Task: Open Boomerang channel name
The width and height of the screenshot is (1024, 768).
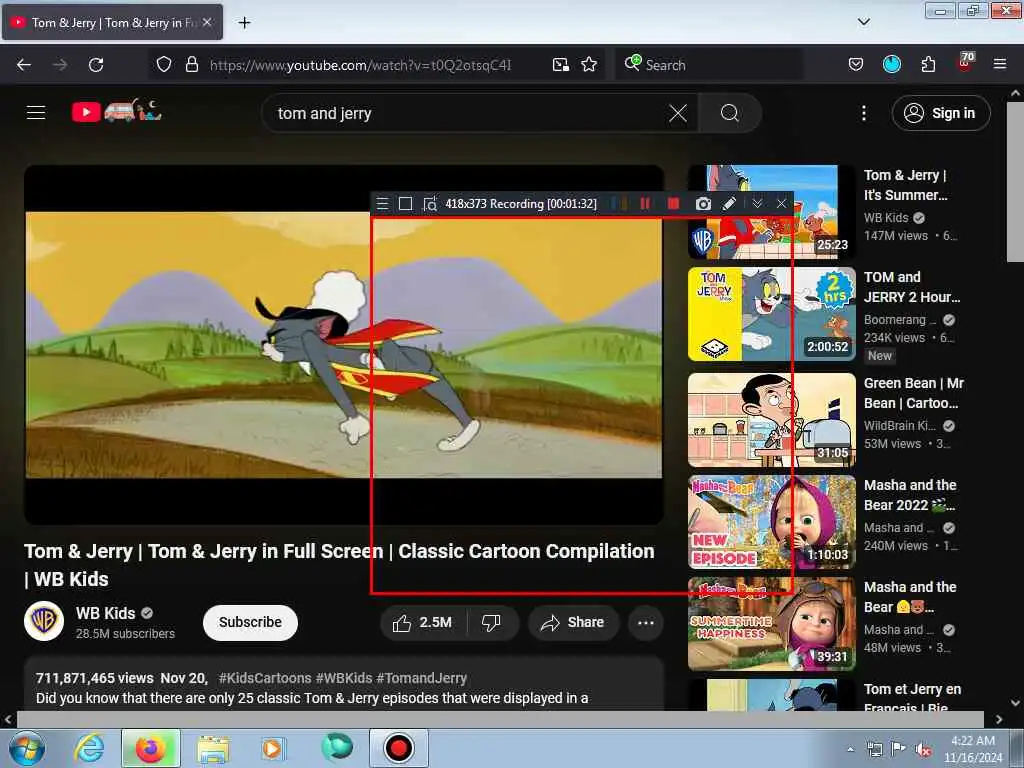Action: (x=900, y=319)
